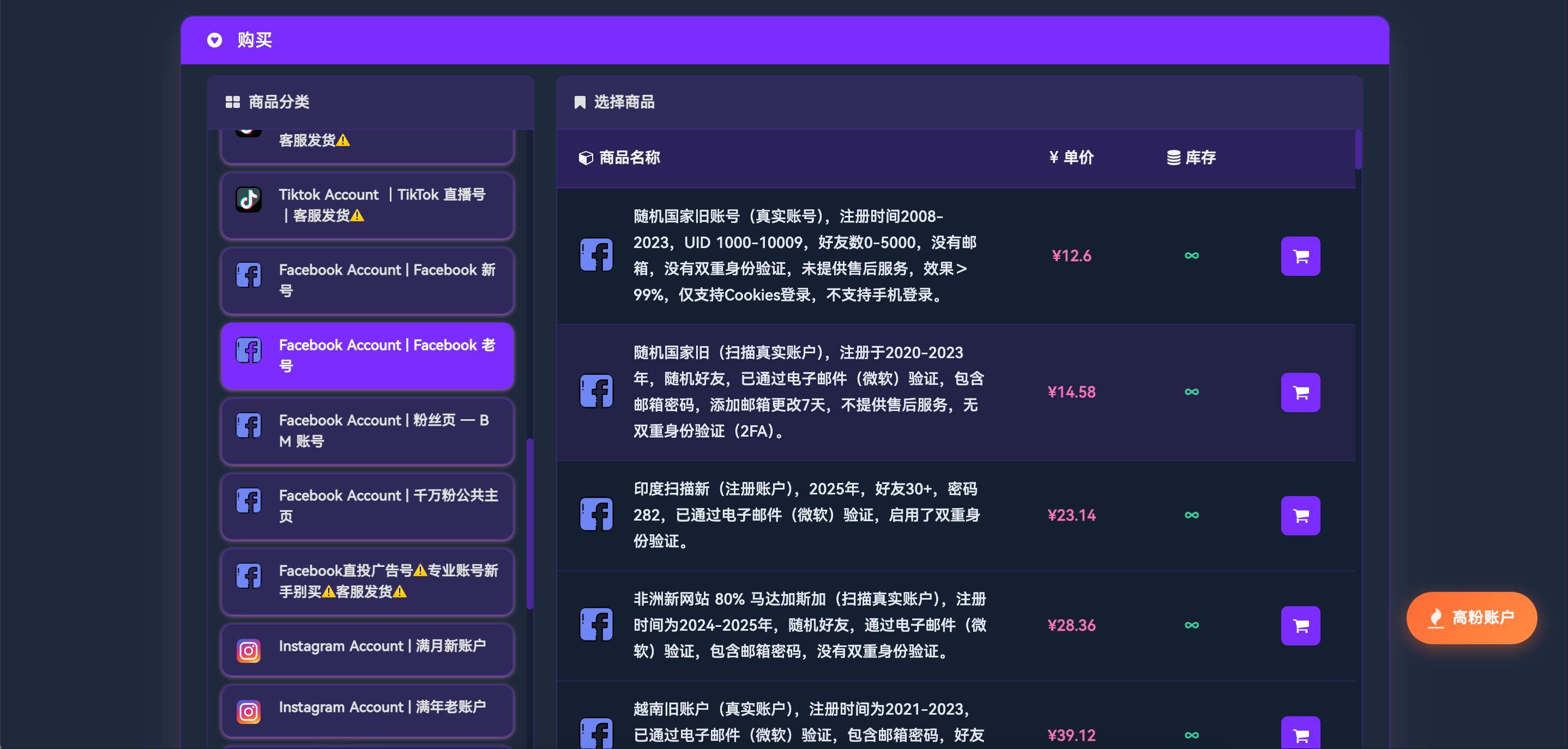Open Facebook 千万粉公共主页 category
The height and width of the screenshot is (749, 1568).
pos(367,506)
